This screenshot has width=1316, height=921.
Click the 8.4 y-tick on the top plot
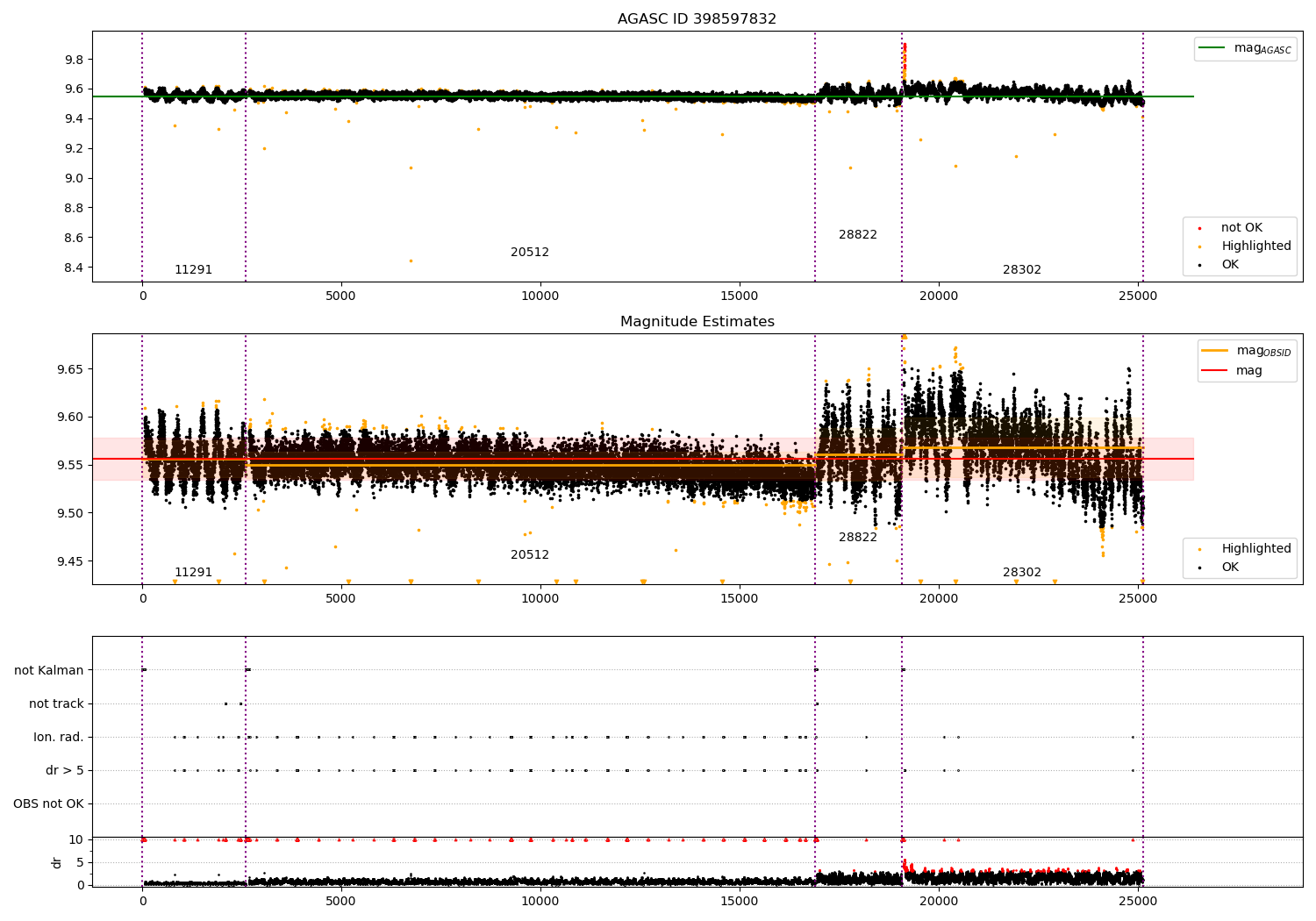point(74,268)
